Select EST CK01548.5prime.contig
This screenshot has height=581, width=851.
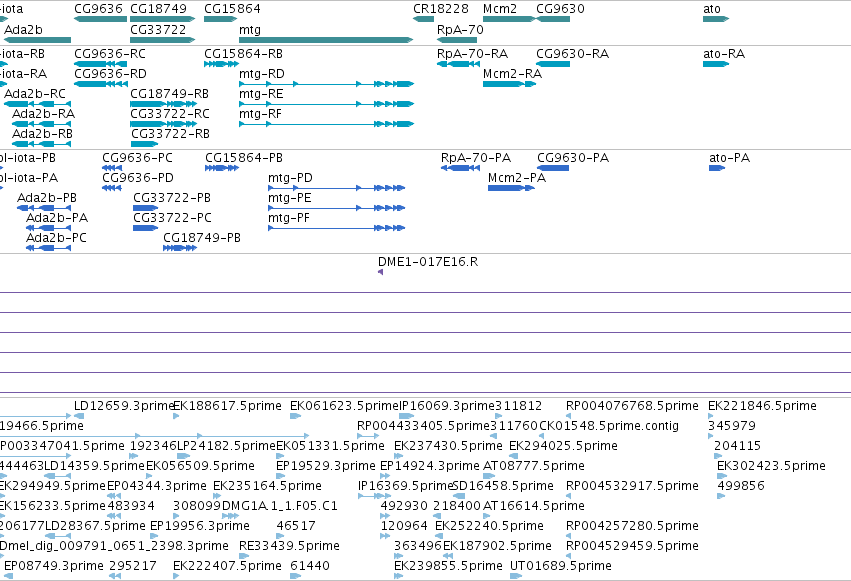541,436
